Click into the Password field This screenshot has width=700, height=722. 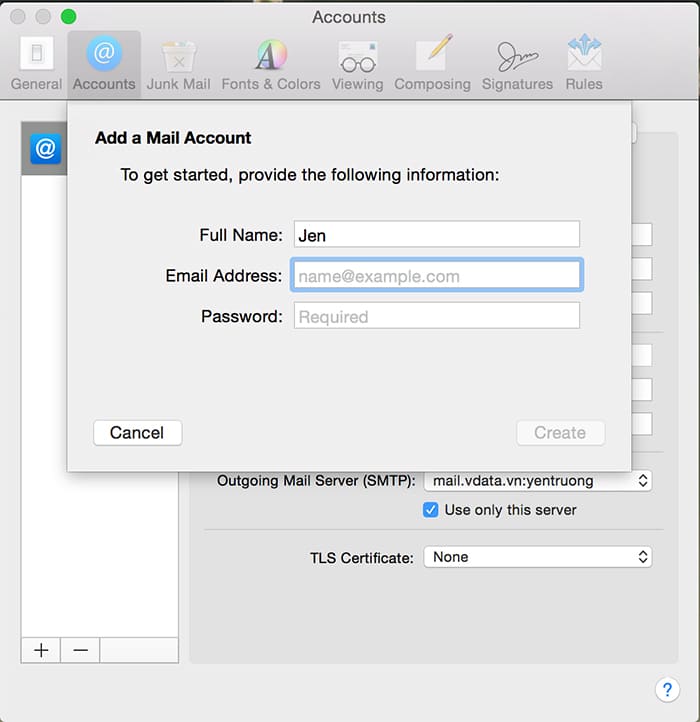coord(436,317)
